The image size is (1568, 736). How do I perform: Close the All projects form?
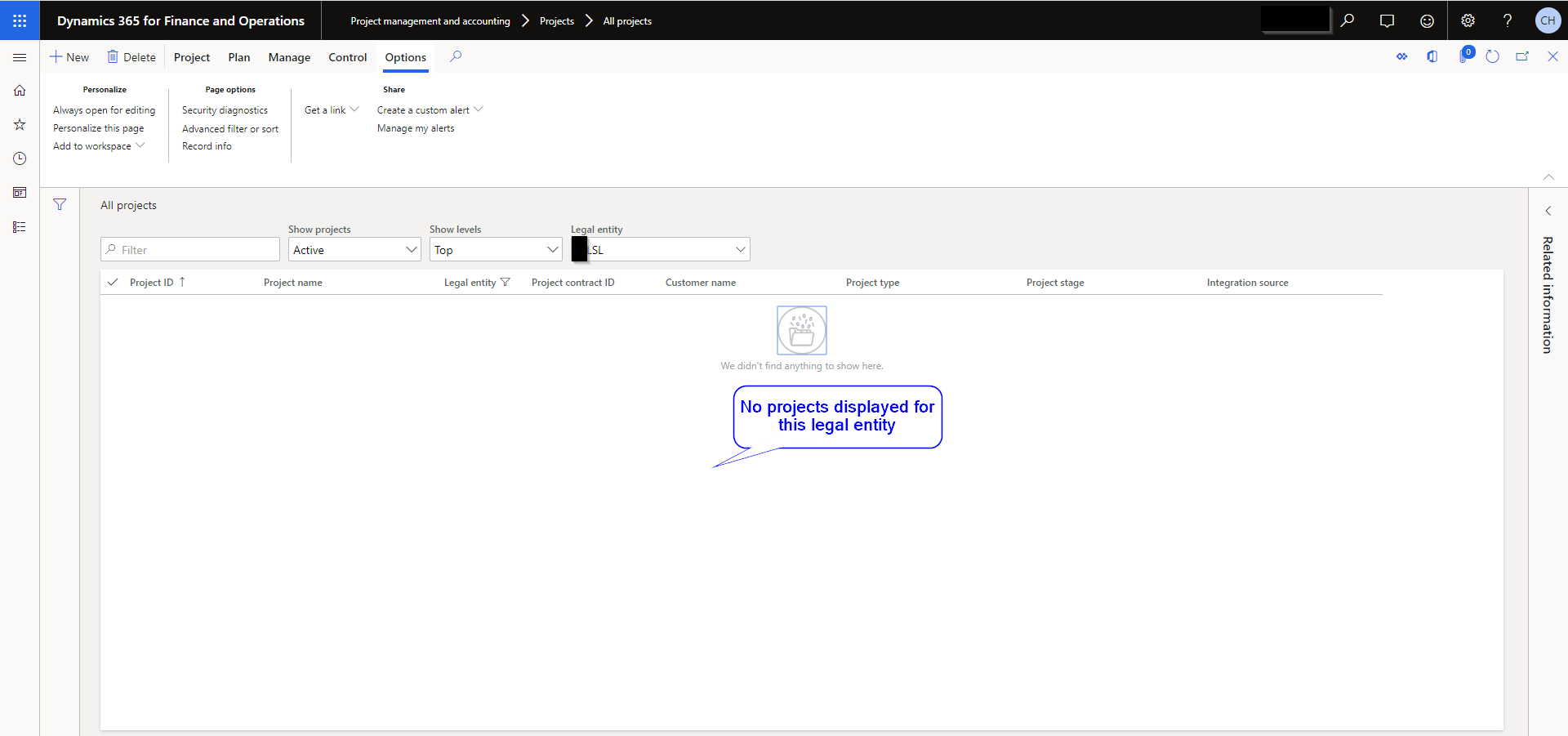pos(1552,56)
